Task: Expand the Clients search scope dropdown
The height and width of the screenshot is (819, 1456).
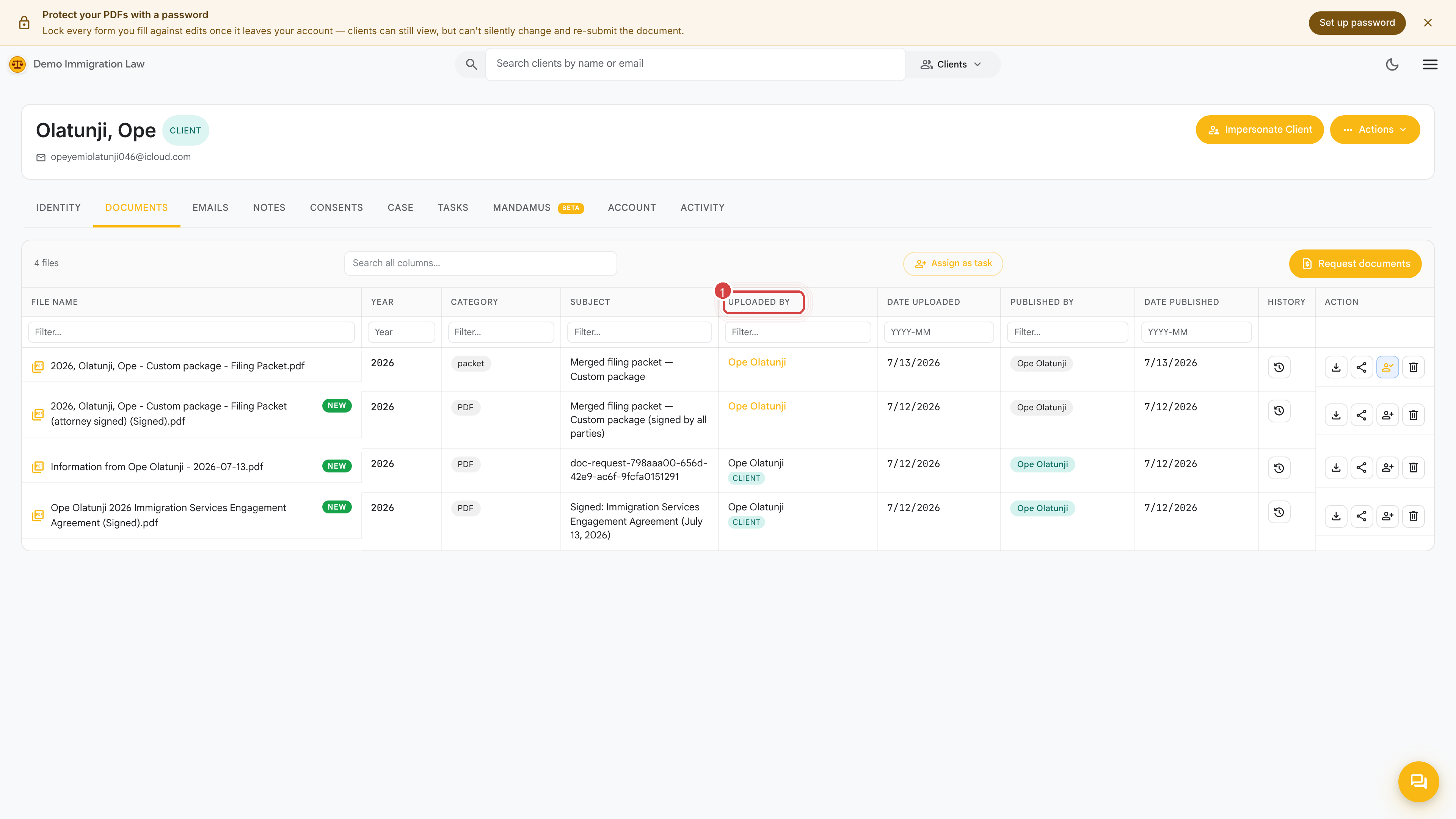Action: click(x=951, y=64)
